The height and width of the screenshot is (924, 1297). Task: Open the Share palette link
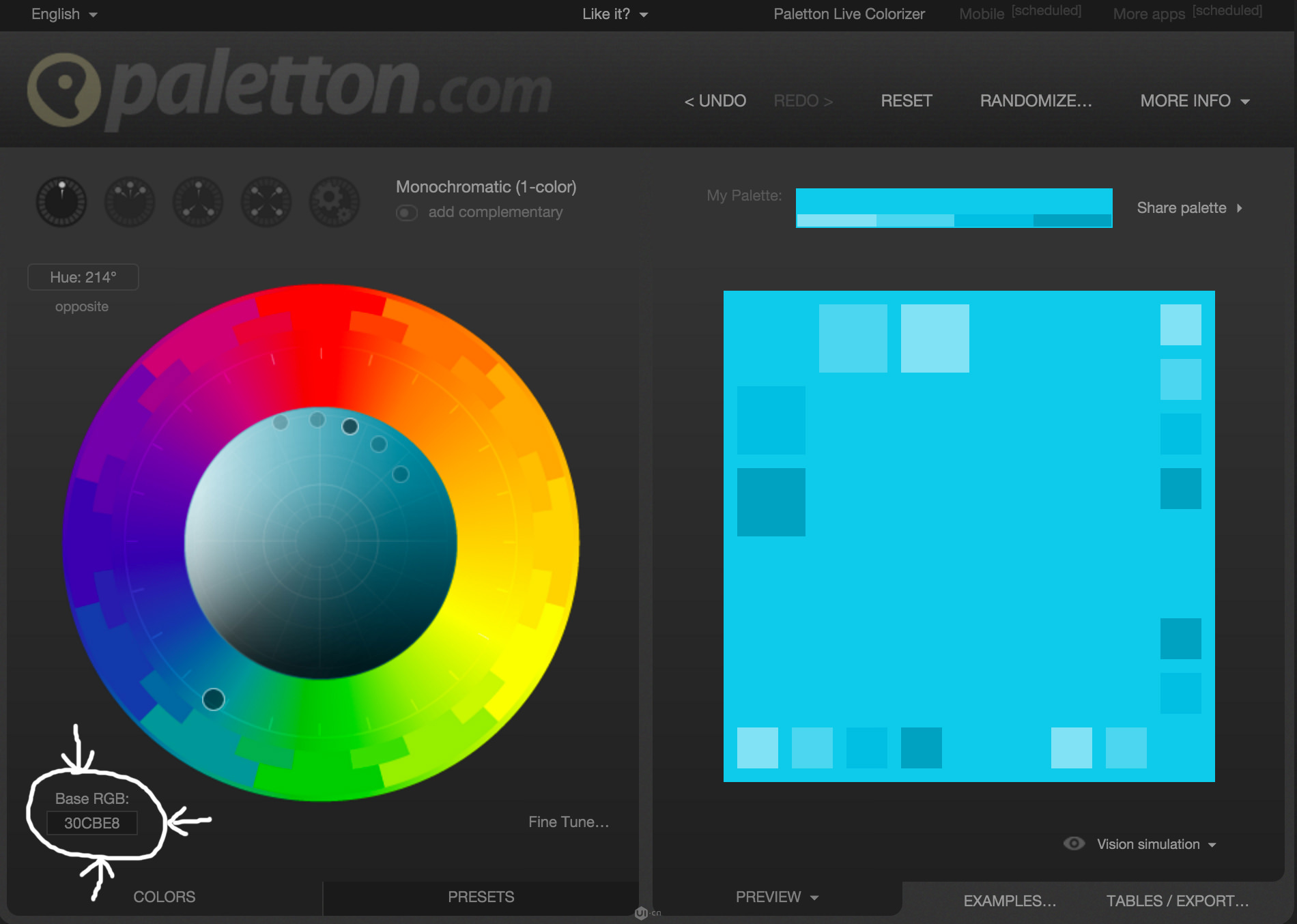tap(1188, 208)
